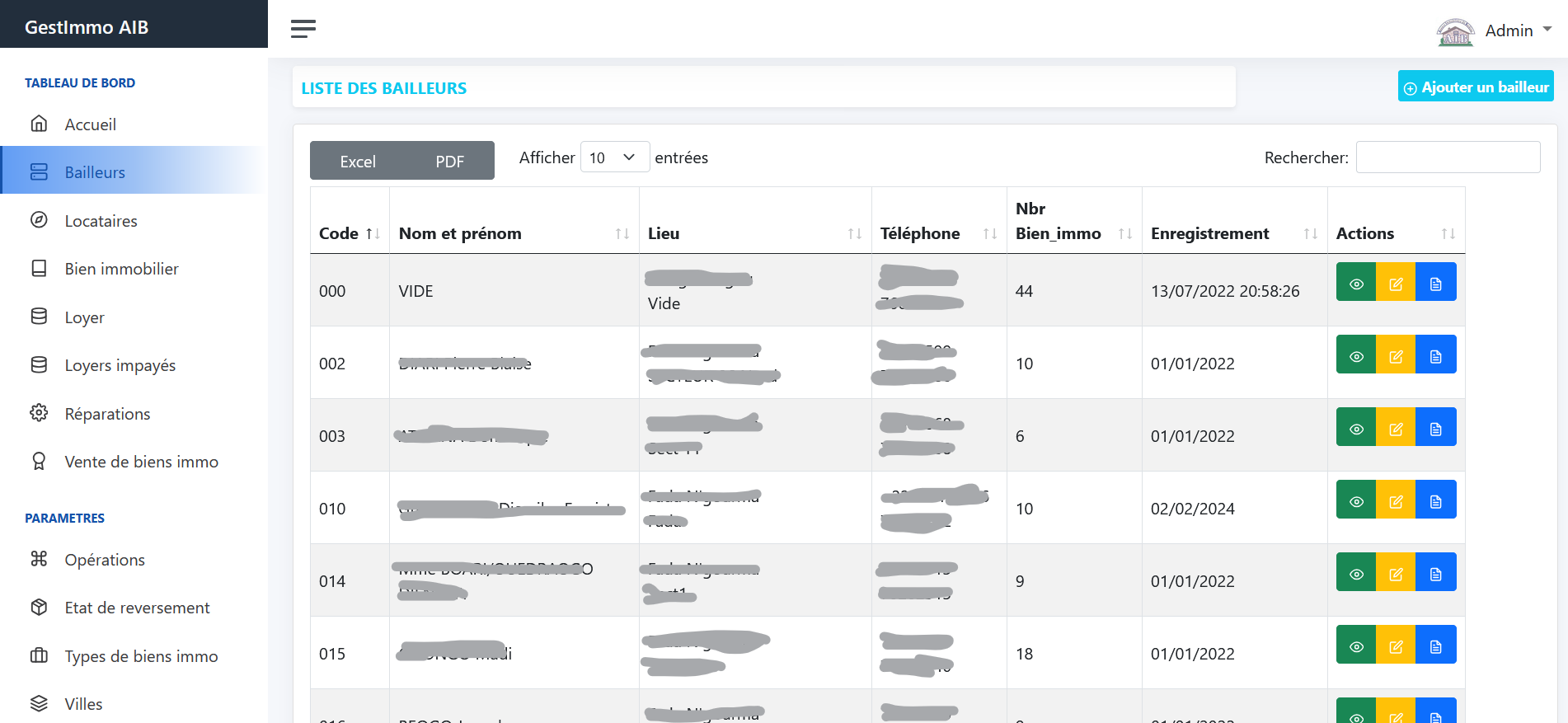The width and height of the screenshot is (1568, 723).
Task: Open Bien immobilier section
Action: 134,269
